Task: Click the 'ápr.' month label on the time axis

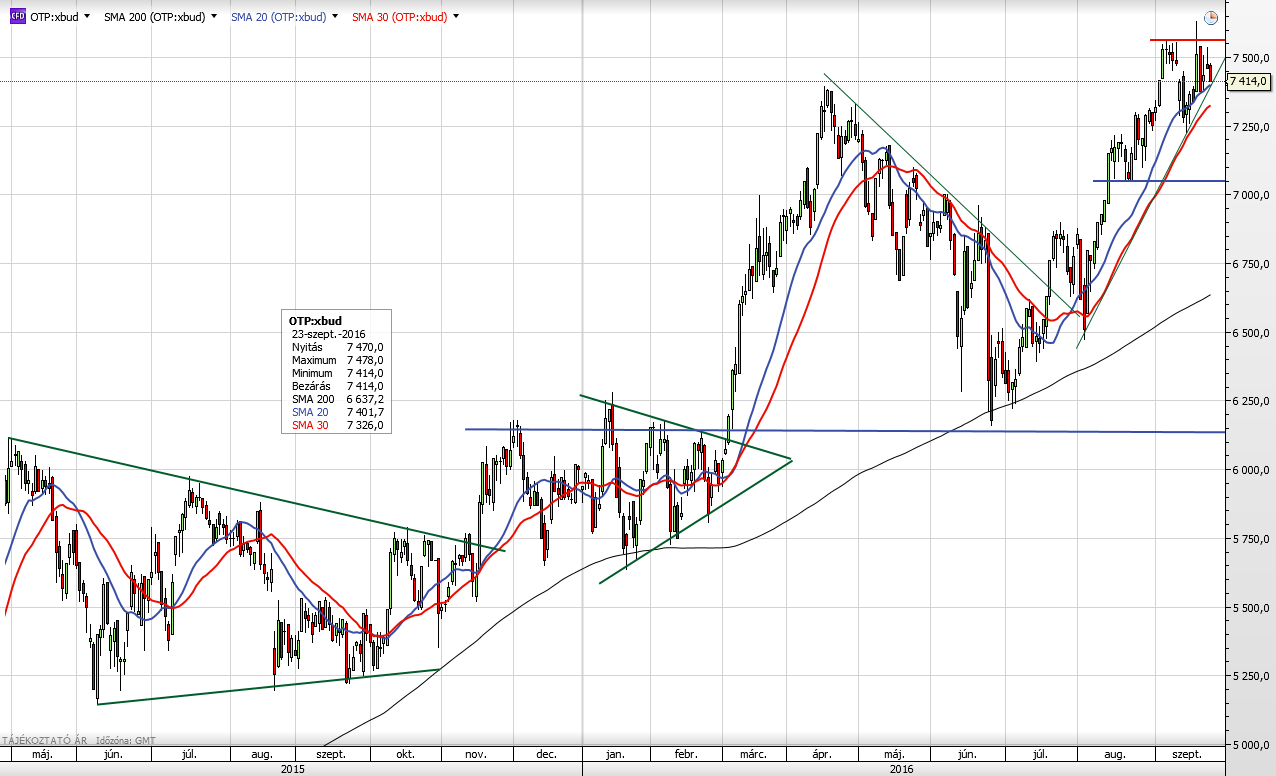Action: coord(823,754)
